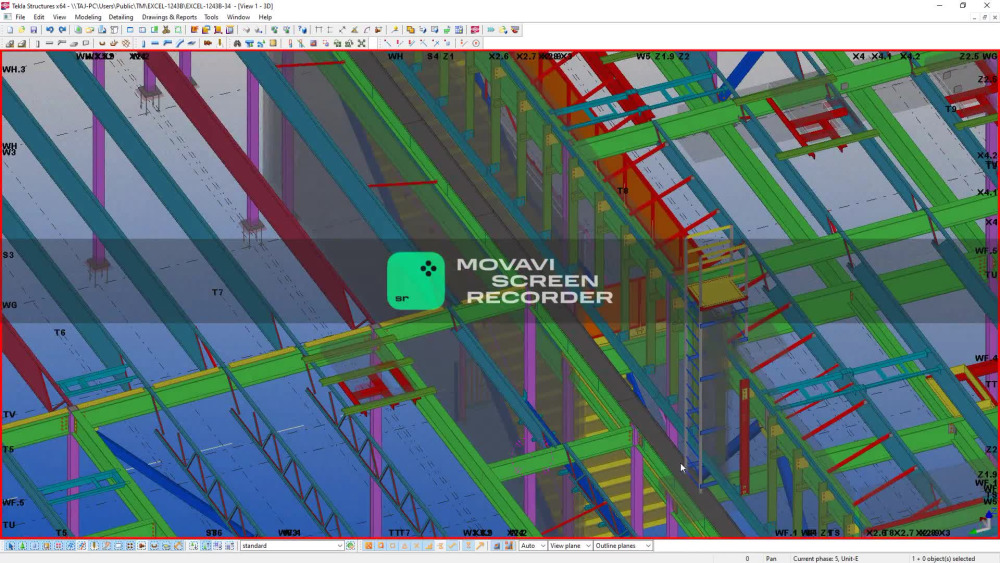This screenshot has width=1000, height=563.
Task: Open component catalog with binoculars icon
Action: [237, 43]
